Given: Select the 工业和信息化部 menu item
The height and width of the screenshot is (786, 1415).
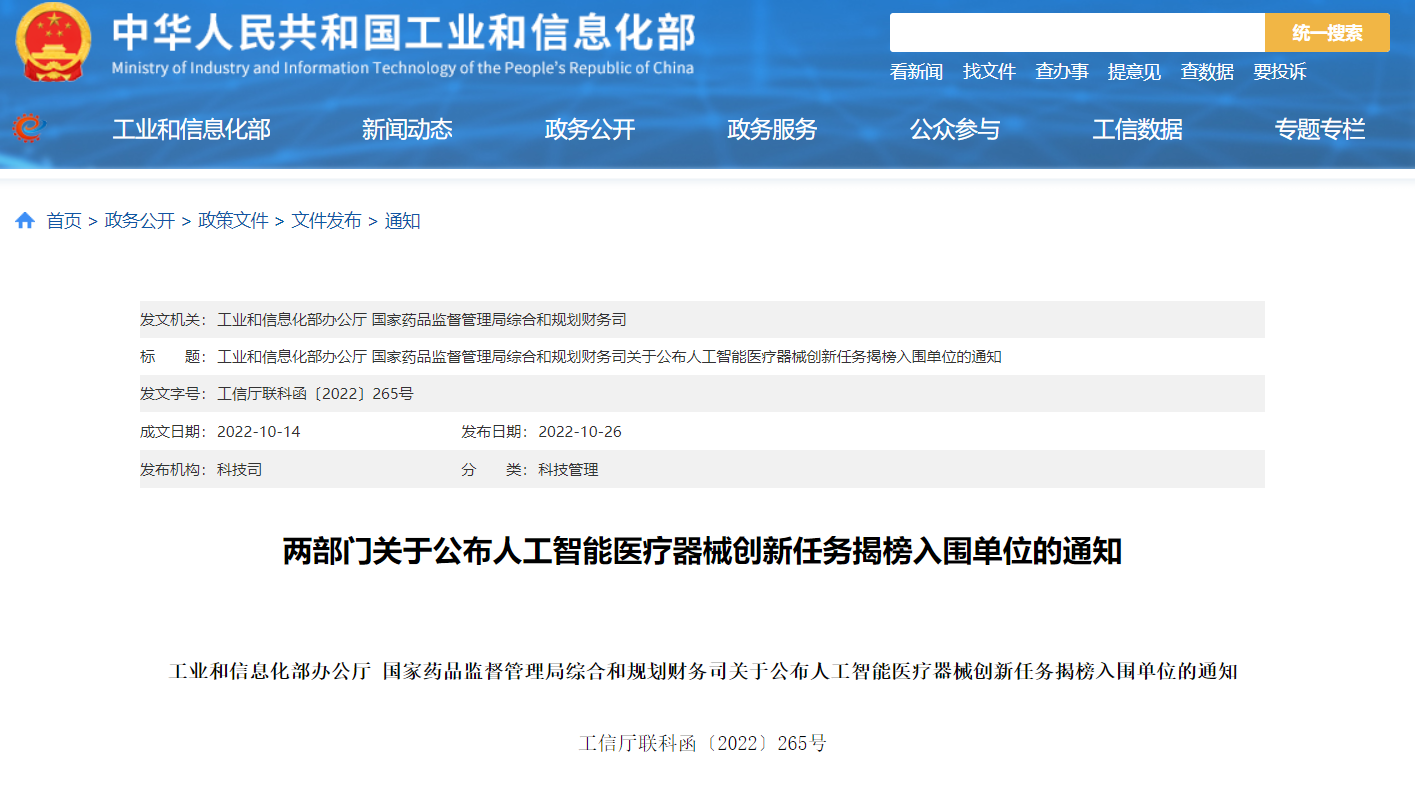Looking at the screenshot, I should point(190,128).
